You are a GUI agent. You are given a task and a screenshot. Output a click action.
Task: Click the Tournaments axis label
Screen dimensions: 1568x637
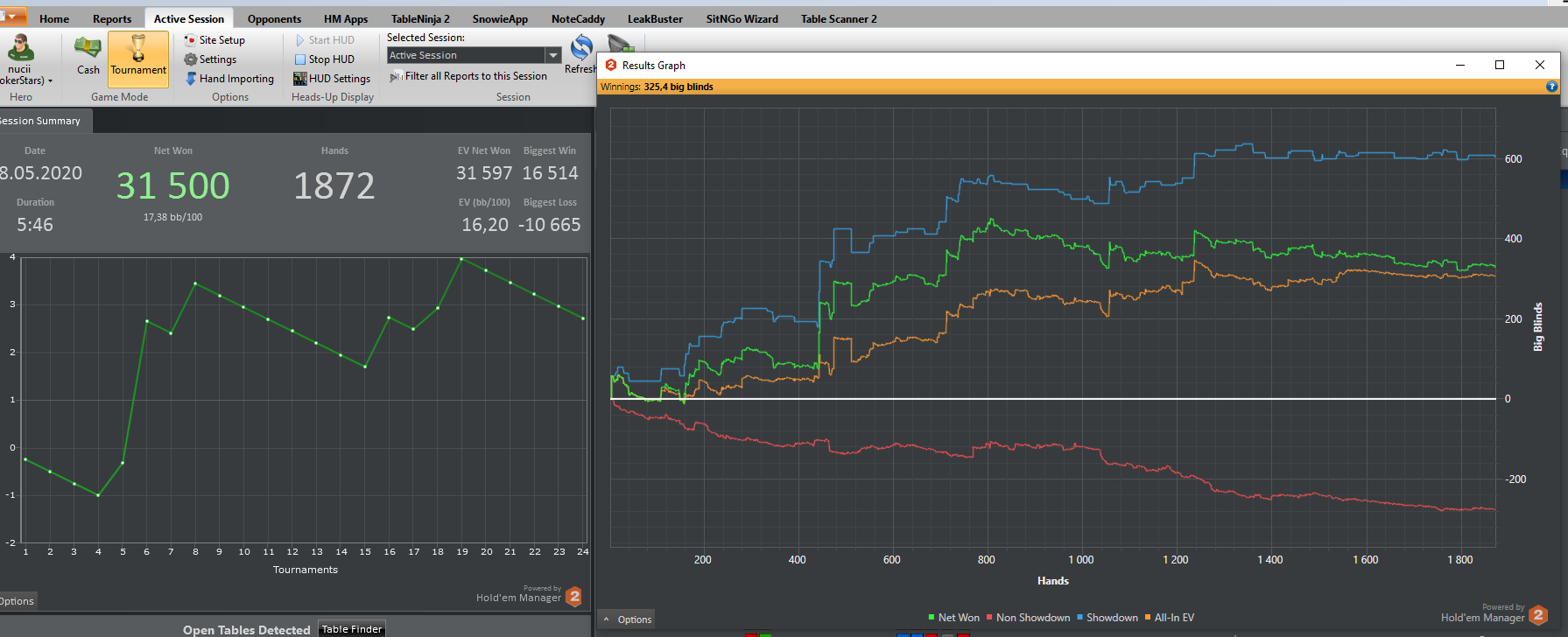point(305,570)
